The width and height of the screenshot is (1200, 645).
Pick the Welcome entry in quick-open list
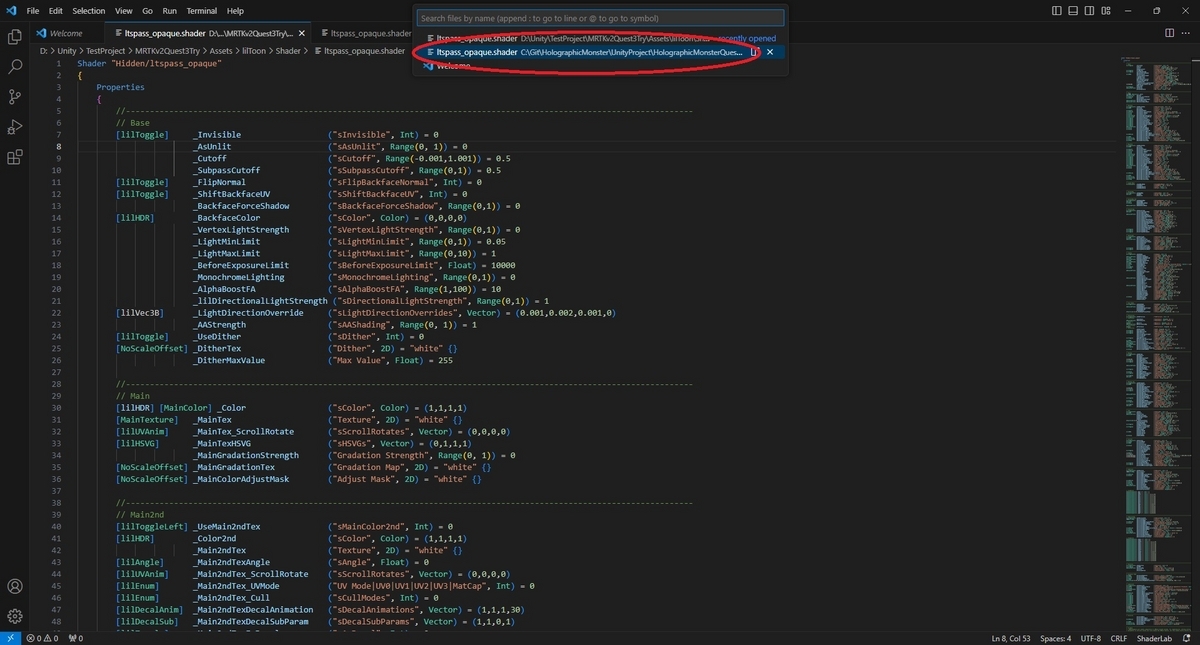[x=601, y=65]
